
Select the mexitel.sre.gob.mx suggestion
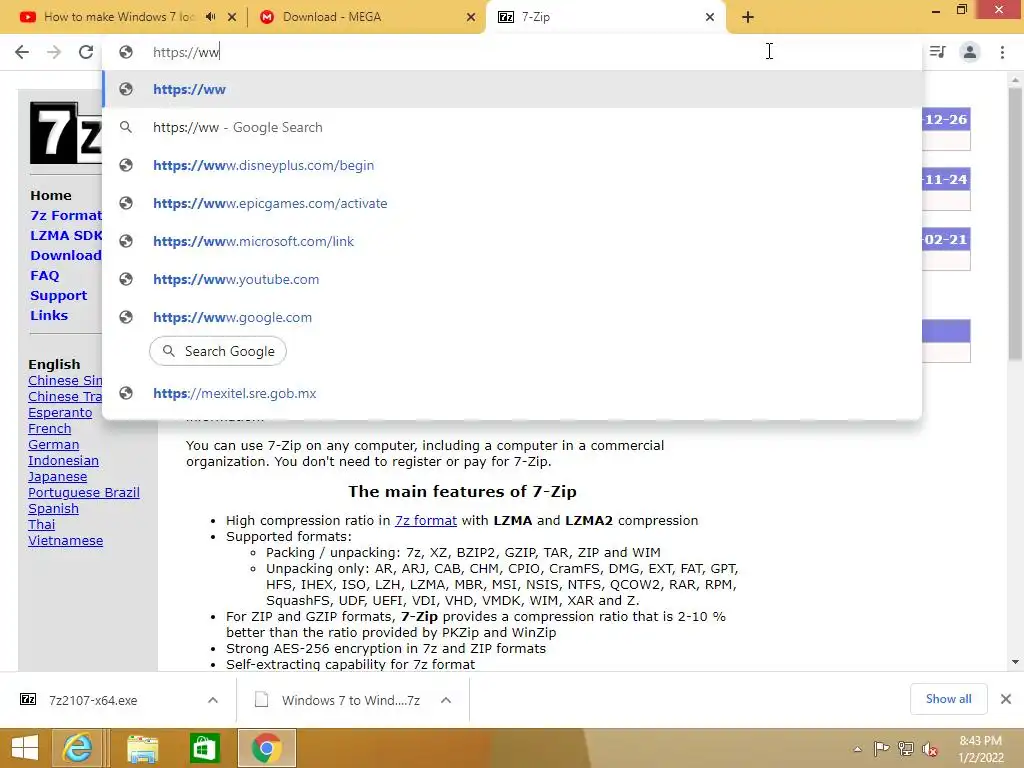pos(512,393)
